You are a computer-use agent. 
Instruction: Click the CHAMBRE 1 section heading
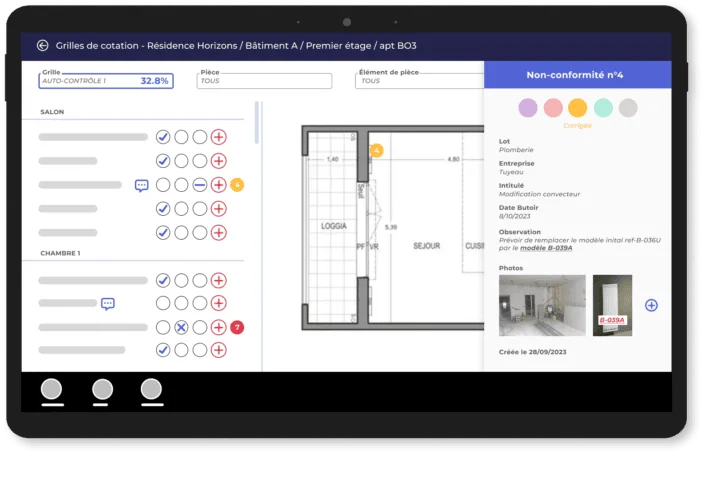60,253
